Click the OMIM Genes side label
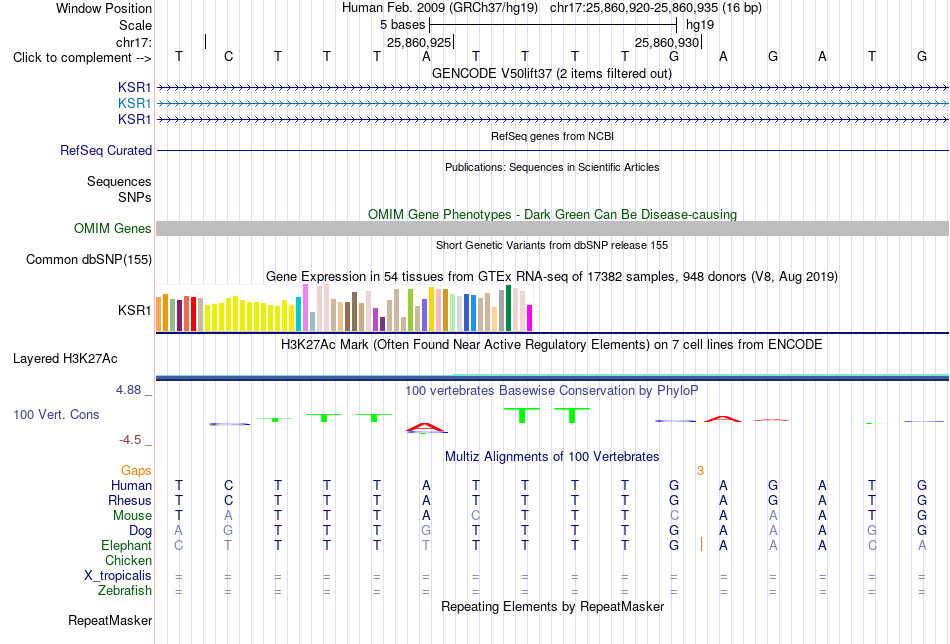Image resolution: width=950 pixels, height=644 pixels. click(x=112, y=228)
